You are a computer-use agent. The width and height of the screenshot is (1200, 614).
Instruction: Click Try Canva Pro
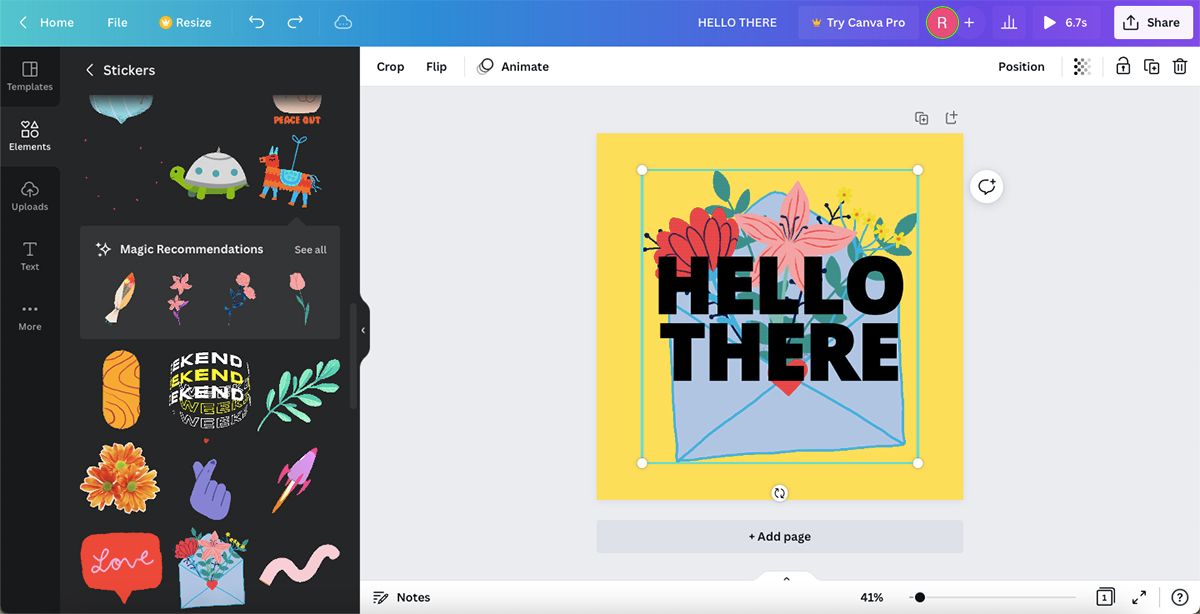[858, 22]
